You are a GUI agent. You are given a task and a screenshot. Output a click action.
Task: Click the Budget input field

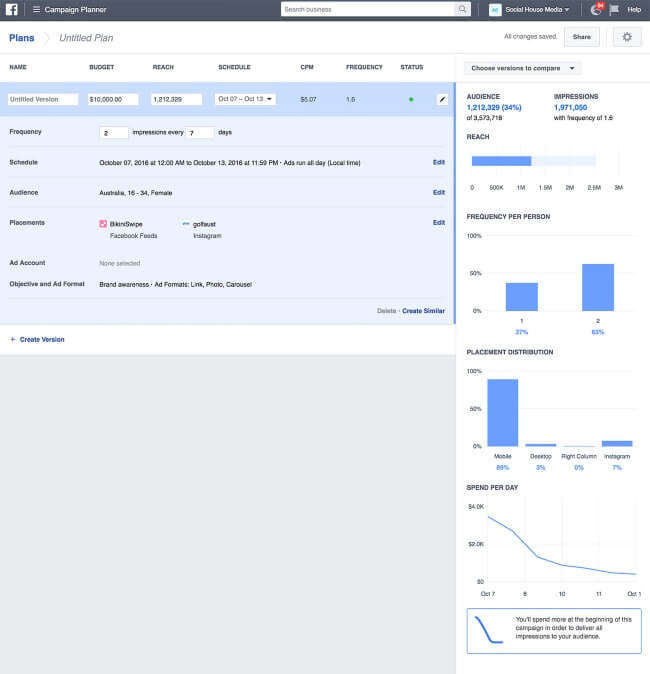(x=113, y=99)
